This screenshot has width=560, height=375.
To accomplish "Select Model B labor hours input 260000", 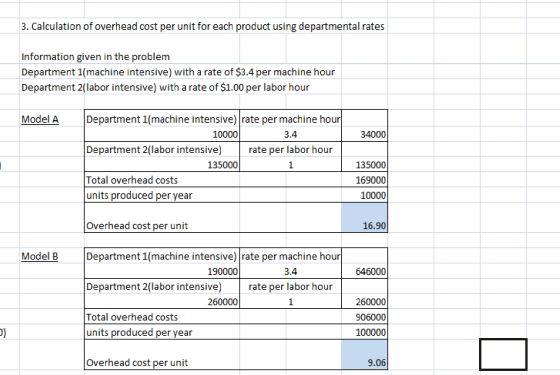I will [x=162, y=302].
